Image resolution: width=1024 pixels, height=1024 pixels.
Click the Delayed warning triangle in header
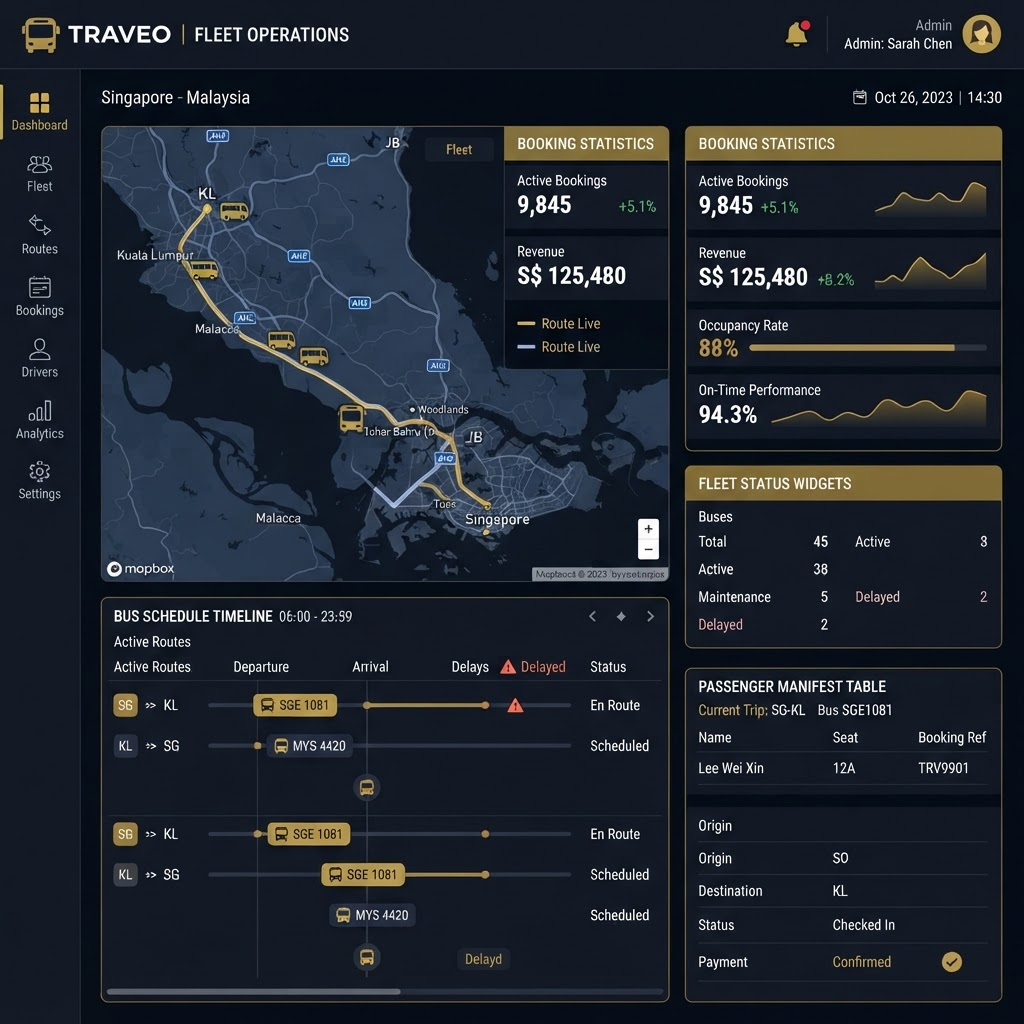(x=507, y=667)
